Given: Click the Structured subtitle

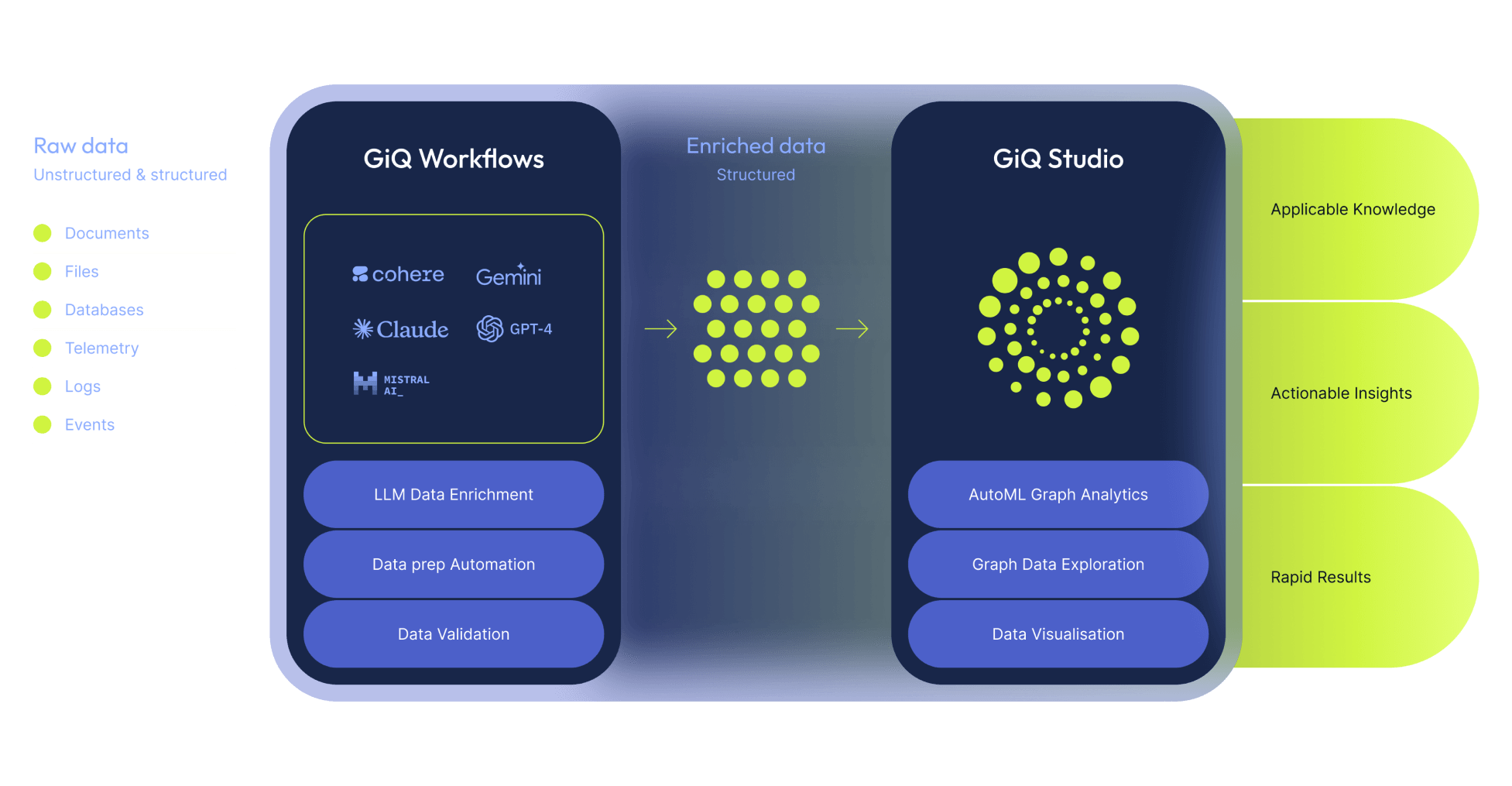Looking at the screenshot, I should pyautogui.click(x=756, y=175).
